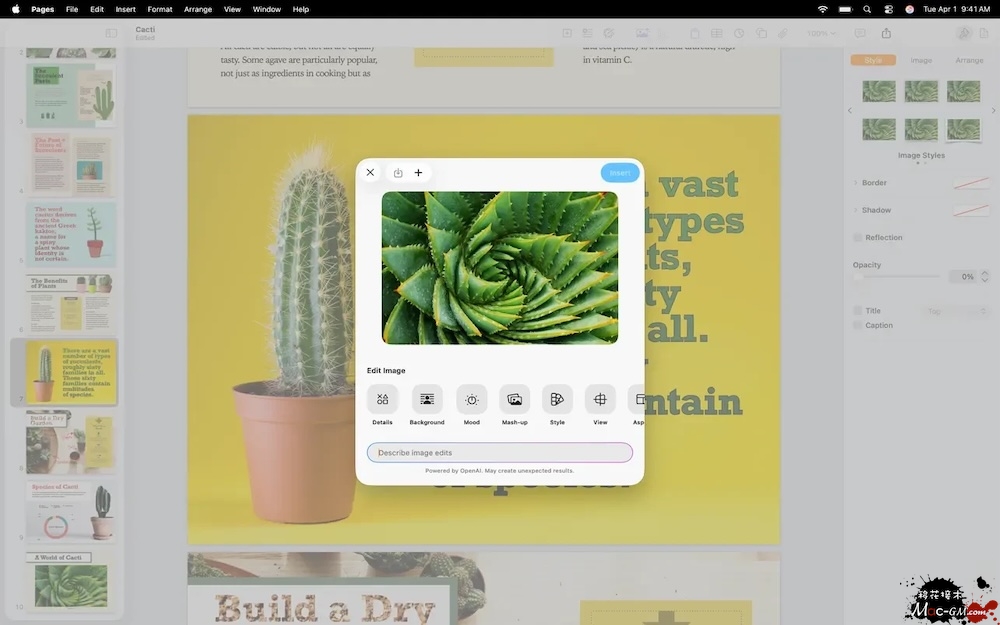Select the Background edit option
Image resolution: width=1000 pixels, height=625 pixels.
[427, 399]
